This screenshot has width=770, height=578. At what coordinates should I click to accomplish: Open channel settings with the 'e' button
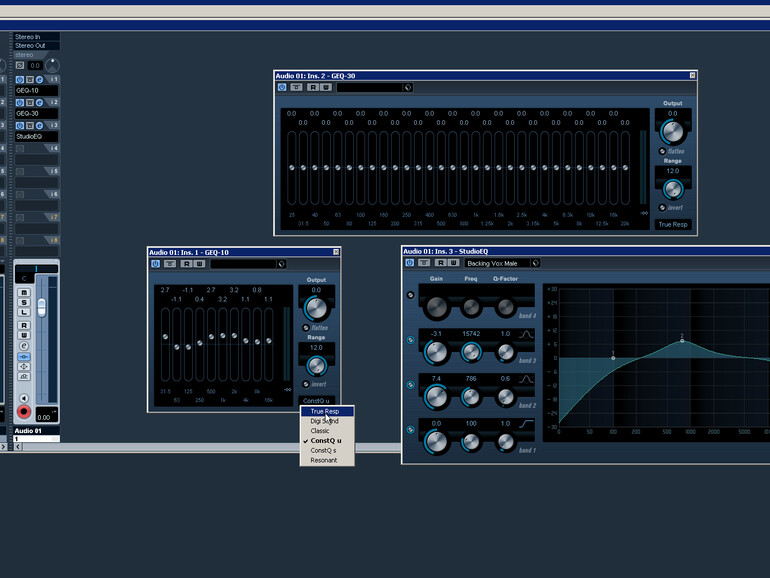click(x=24, y=346)
